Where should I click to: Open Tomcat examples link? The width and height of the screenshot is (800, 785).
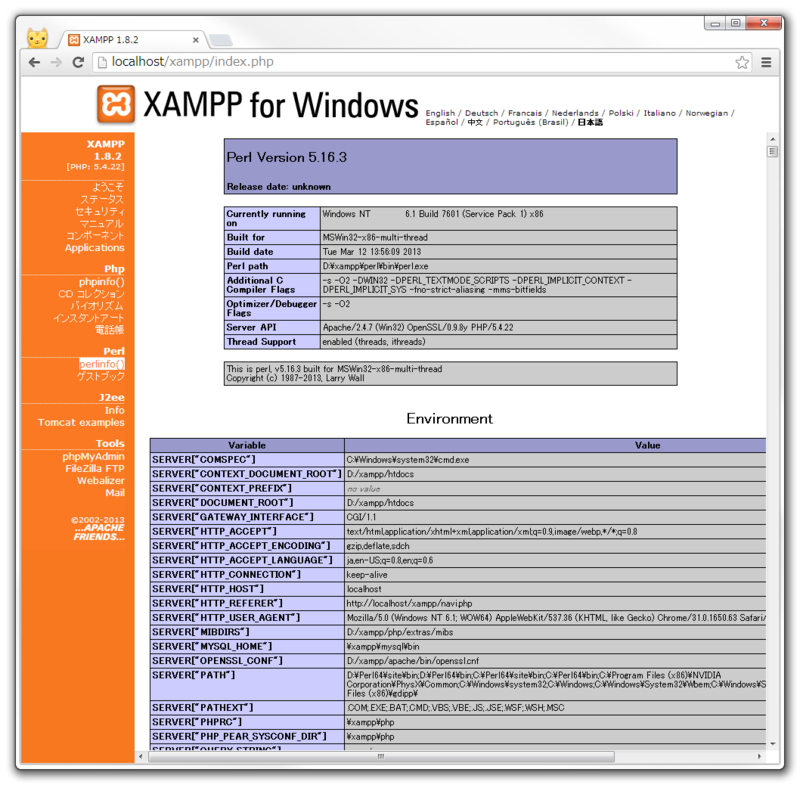[x=81, y=422]
